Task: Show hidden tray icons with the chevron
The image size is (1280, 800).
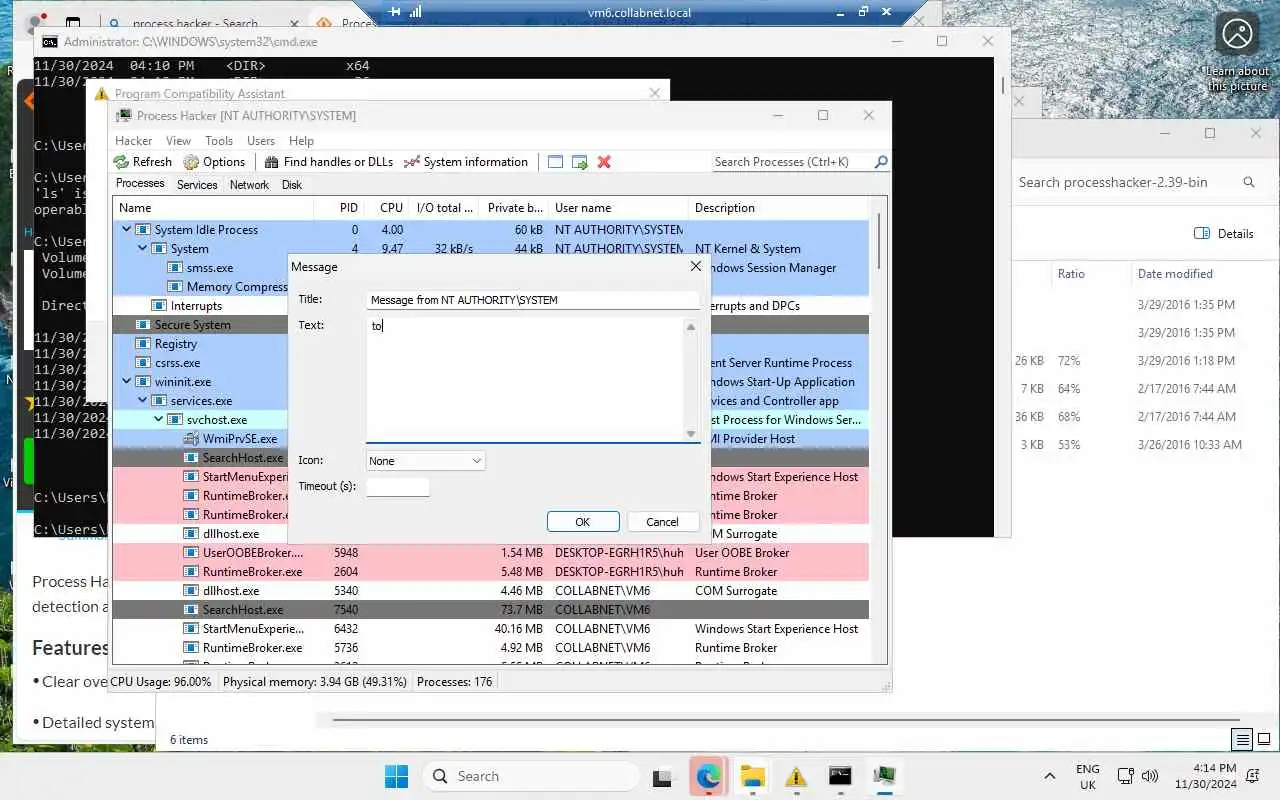Action: coord(1049,776)
